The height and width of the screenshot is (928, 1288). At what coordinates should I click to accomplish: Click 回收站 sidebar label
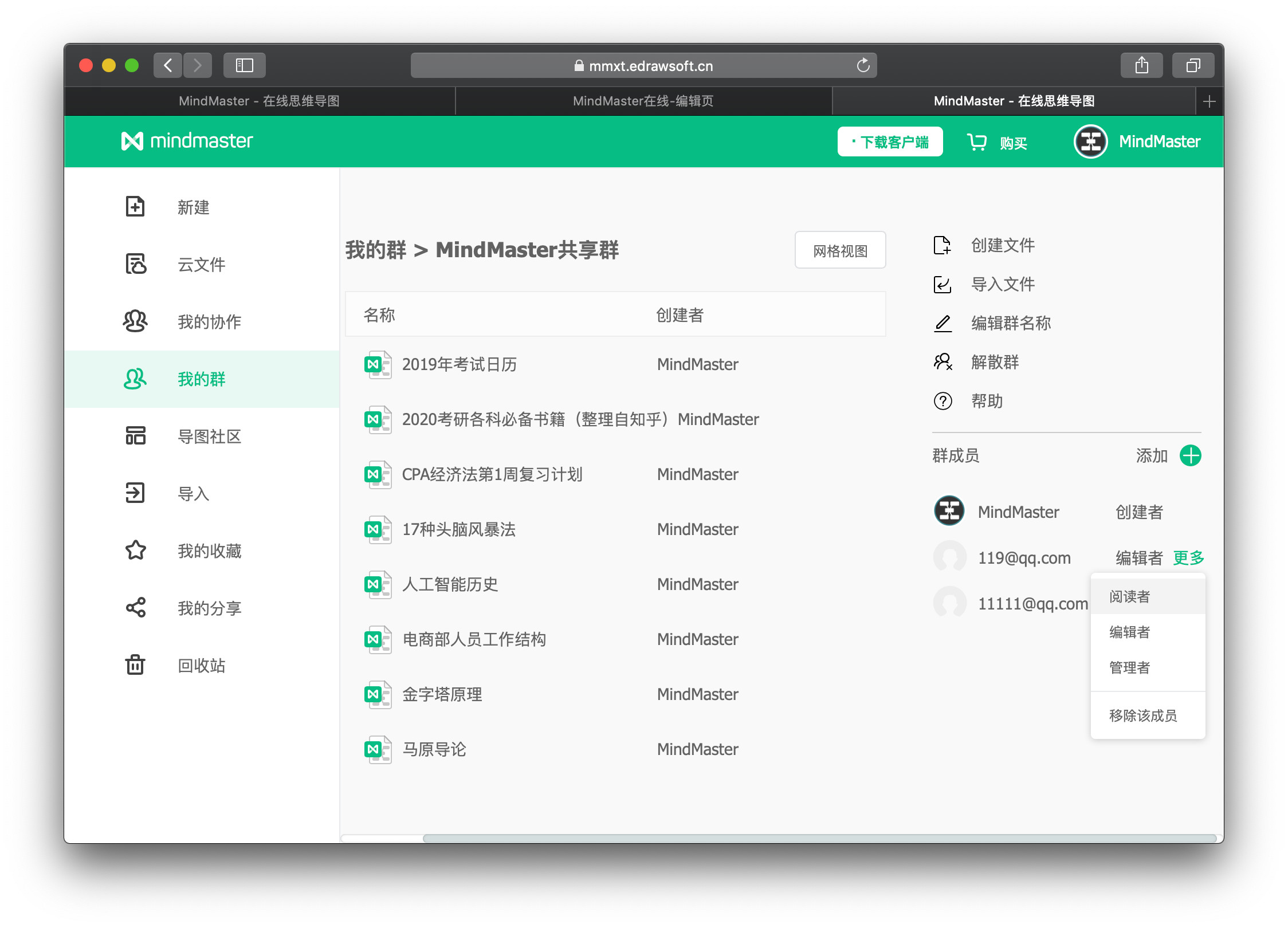pos(201,665)
